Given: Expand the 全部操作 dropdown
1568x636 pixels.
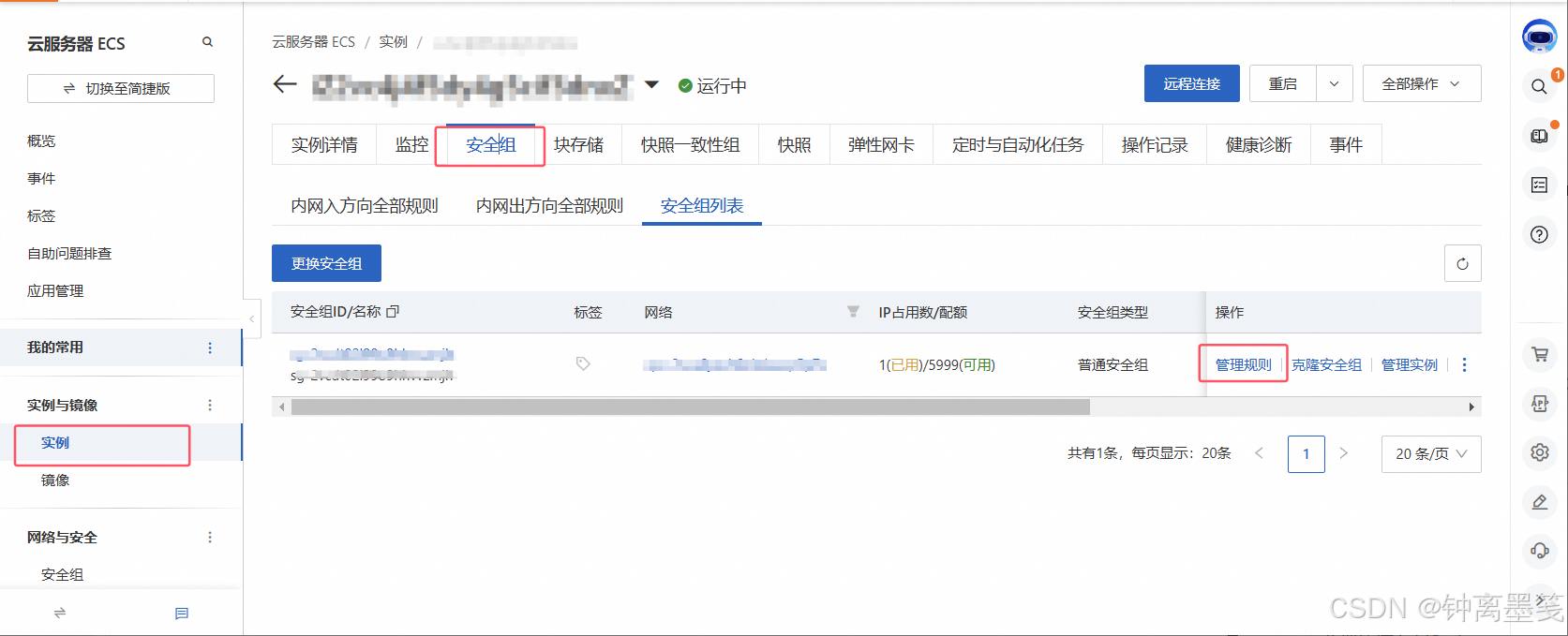Looking at the screenshot, I should point(1421,84).
